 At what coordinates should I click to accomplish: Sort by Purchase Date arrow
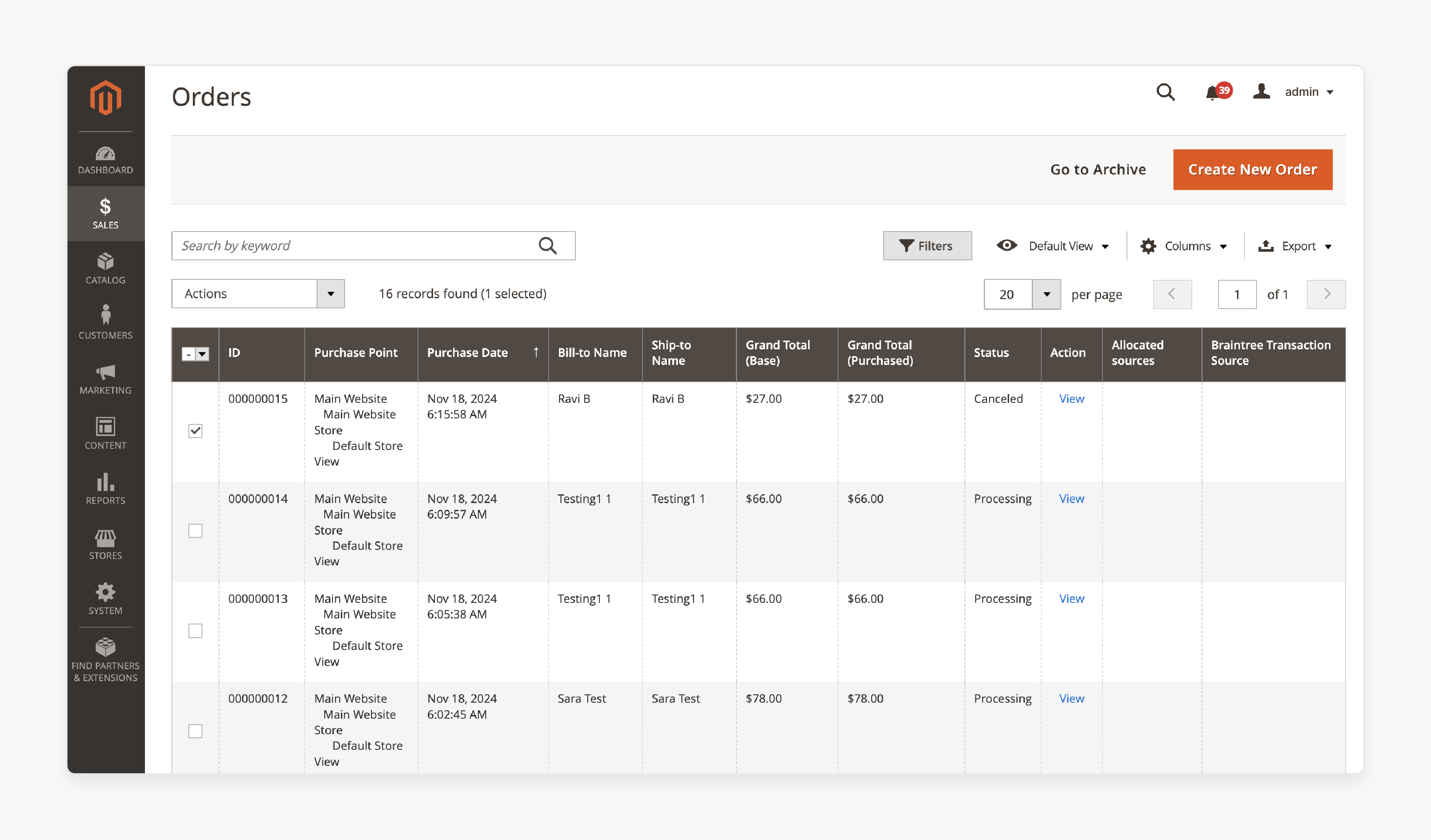(535, 353)
